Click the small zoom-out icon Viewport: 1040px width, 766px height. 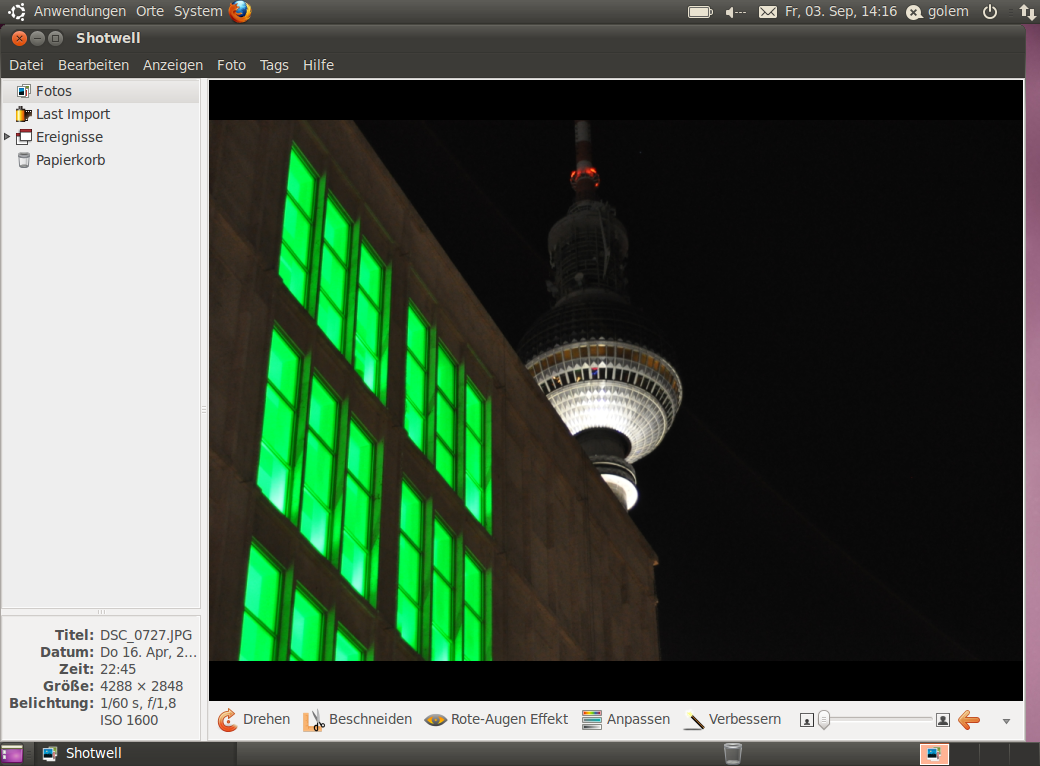[807, 720]
